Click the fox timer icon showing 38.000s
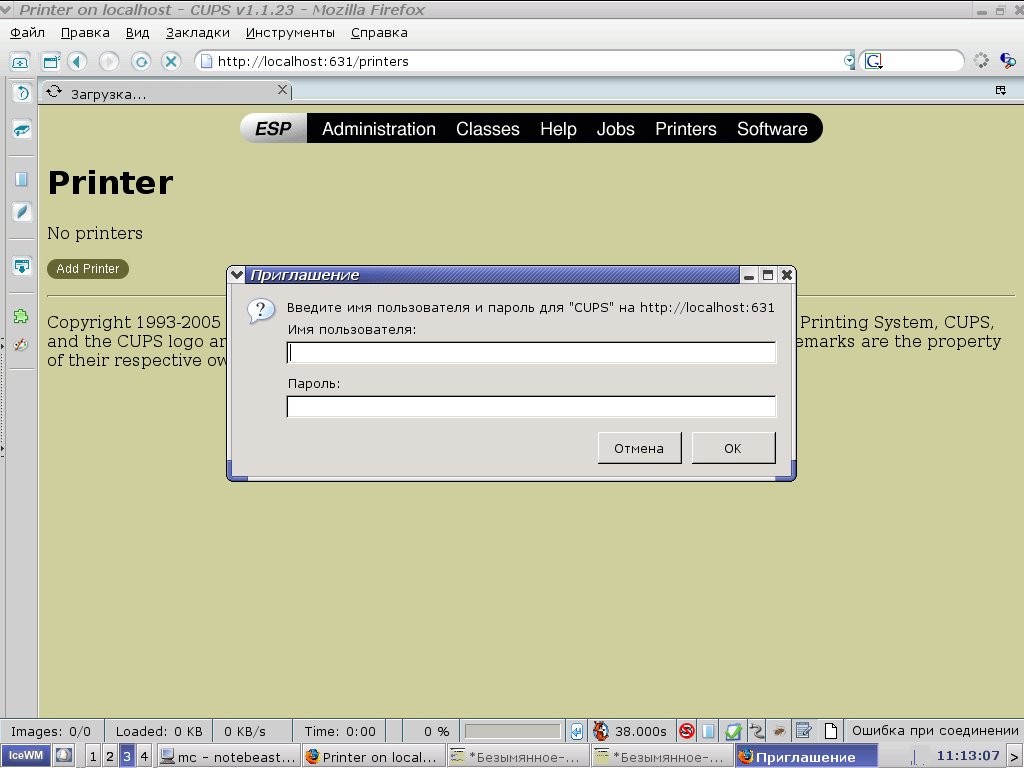This screenshot has height=768, width=1024. (601, 731)
